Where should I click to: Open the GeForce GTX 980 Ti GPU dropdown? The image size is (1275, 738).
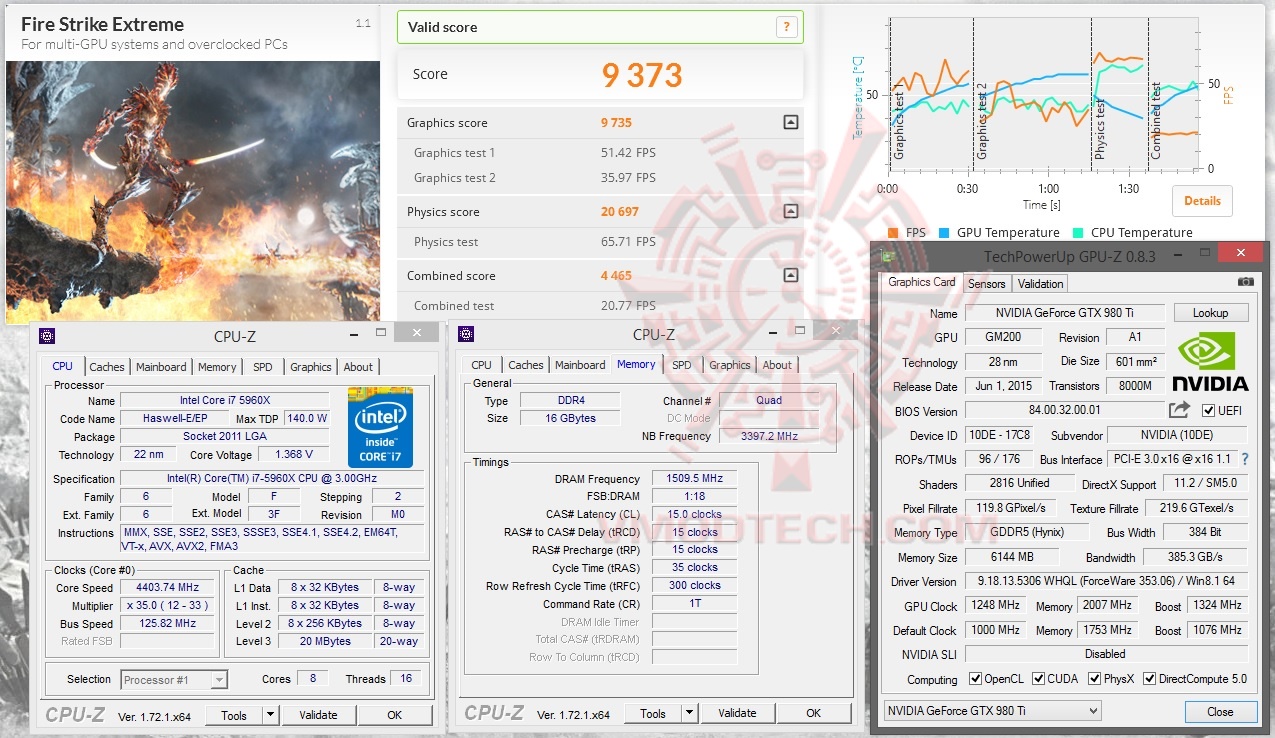(992, 711)
